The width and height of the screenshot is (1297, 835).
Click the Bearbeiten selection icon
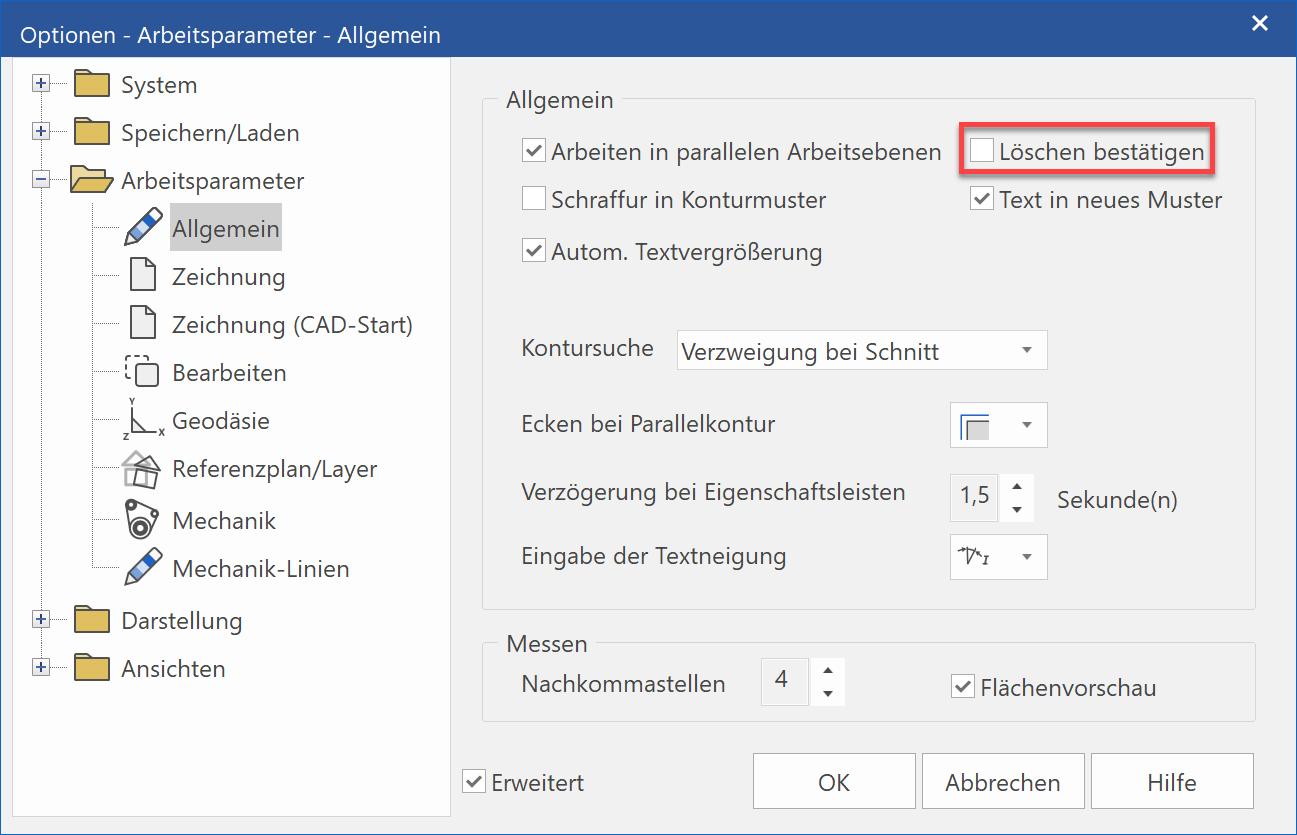click(143, 373)
